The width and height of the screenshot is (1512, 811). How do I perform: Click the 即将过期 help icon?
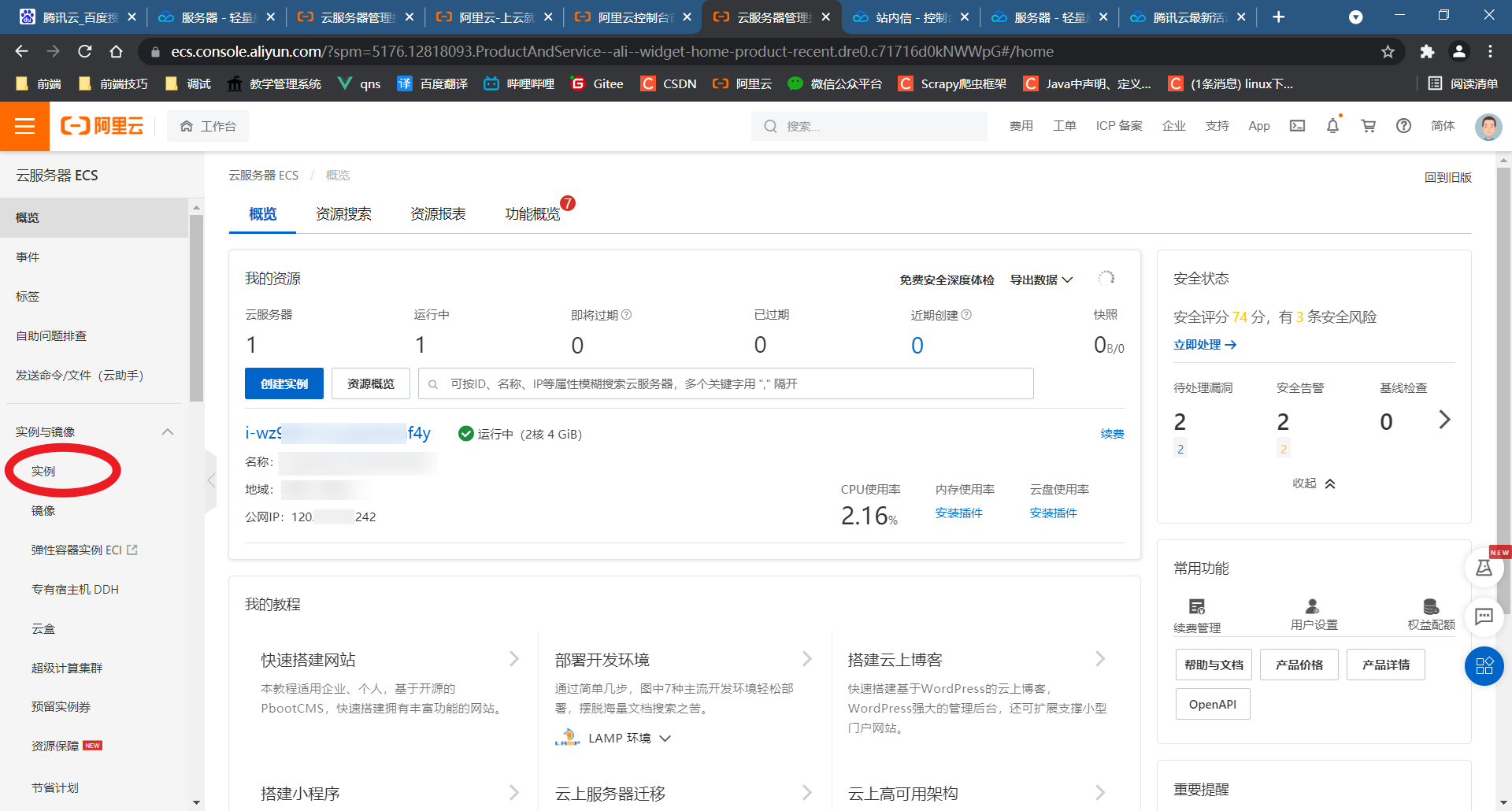coord(627,315)
